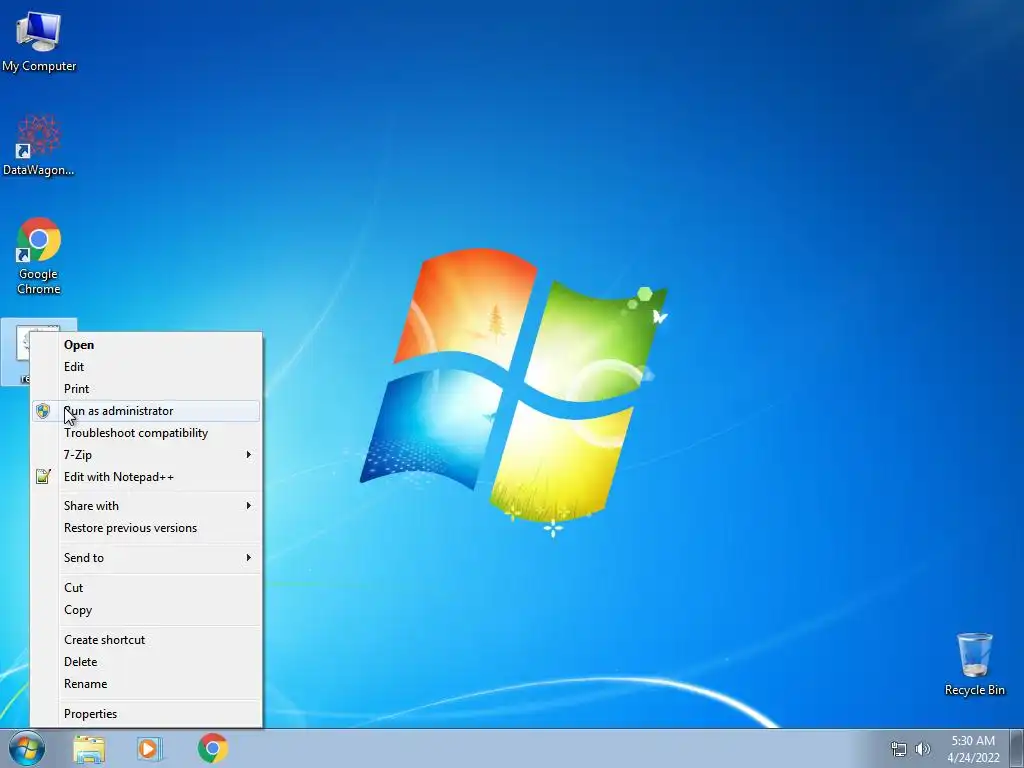The height and width of the screenshot is (768, 1024).
Task: Click the volume speaker tray icon
Action: 922,749
